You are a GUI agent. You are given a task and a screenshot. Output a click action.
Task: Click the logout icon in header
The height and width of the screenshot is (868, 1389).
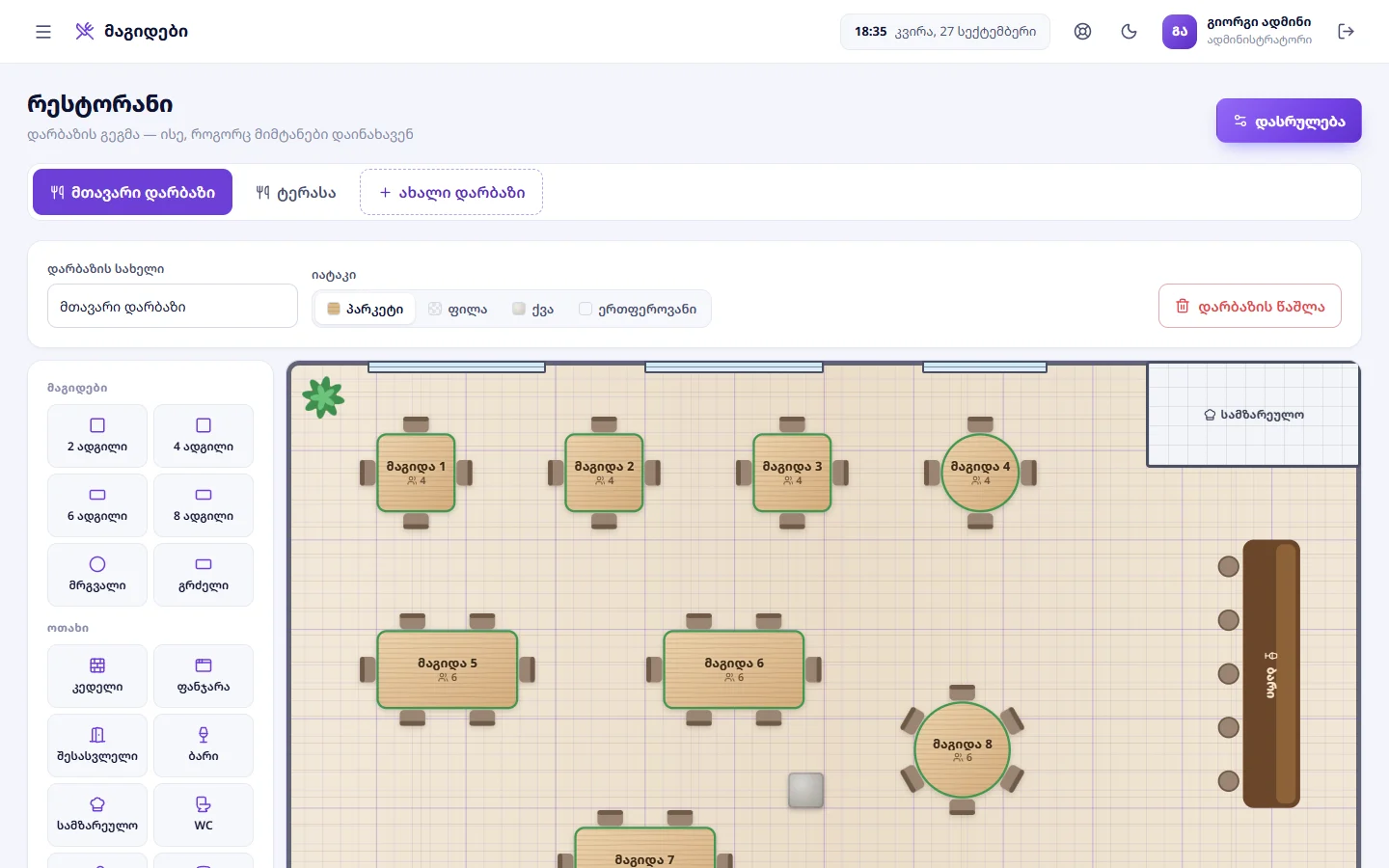click(x=1347, y=32)
